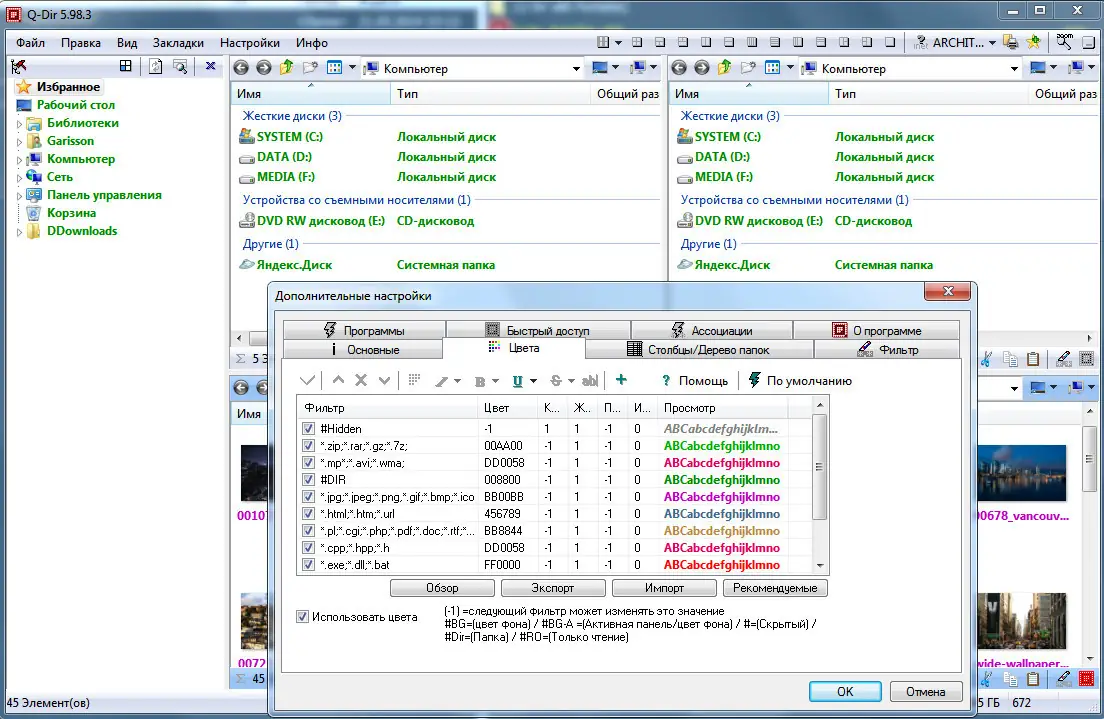
Task: Toggle checkbox for *.cpp;*.hpp filter
Action: click(308, 547)
